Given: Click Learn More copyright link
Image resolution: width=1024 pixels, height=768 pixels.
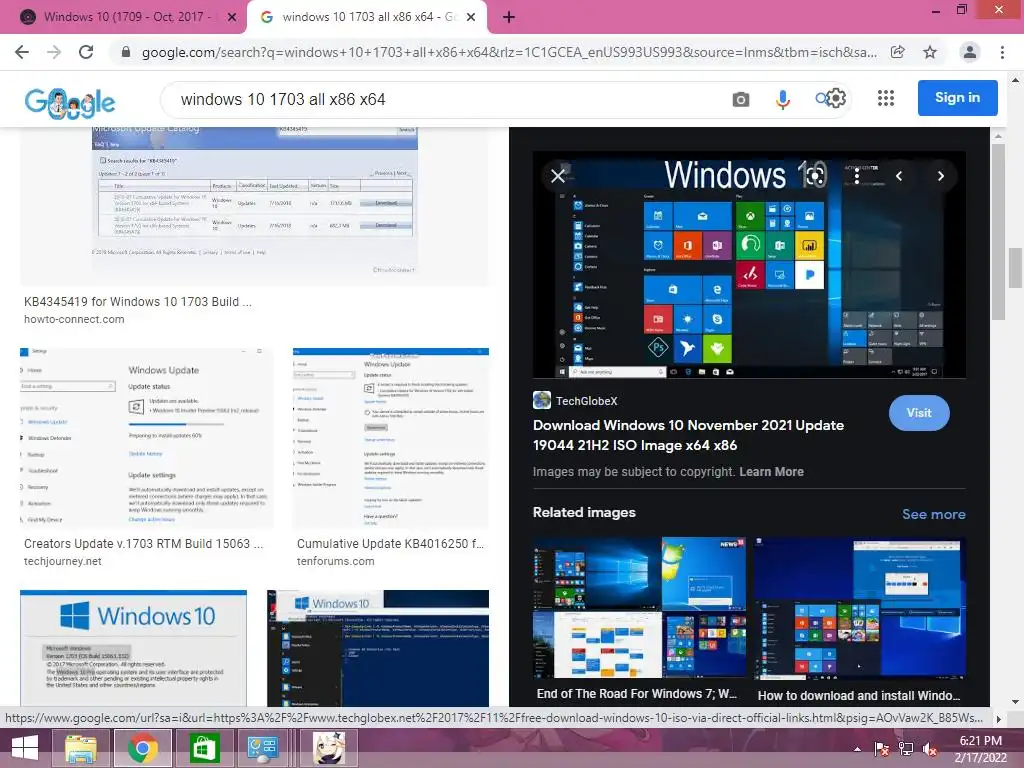Looking at the screenshot, I should coord(771,472).
